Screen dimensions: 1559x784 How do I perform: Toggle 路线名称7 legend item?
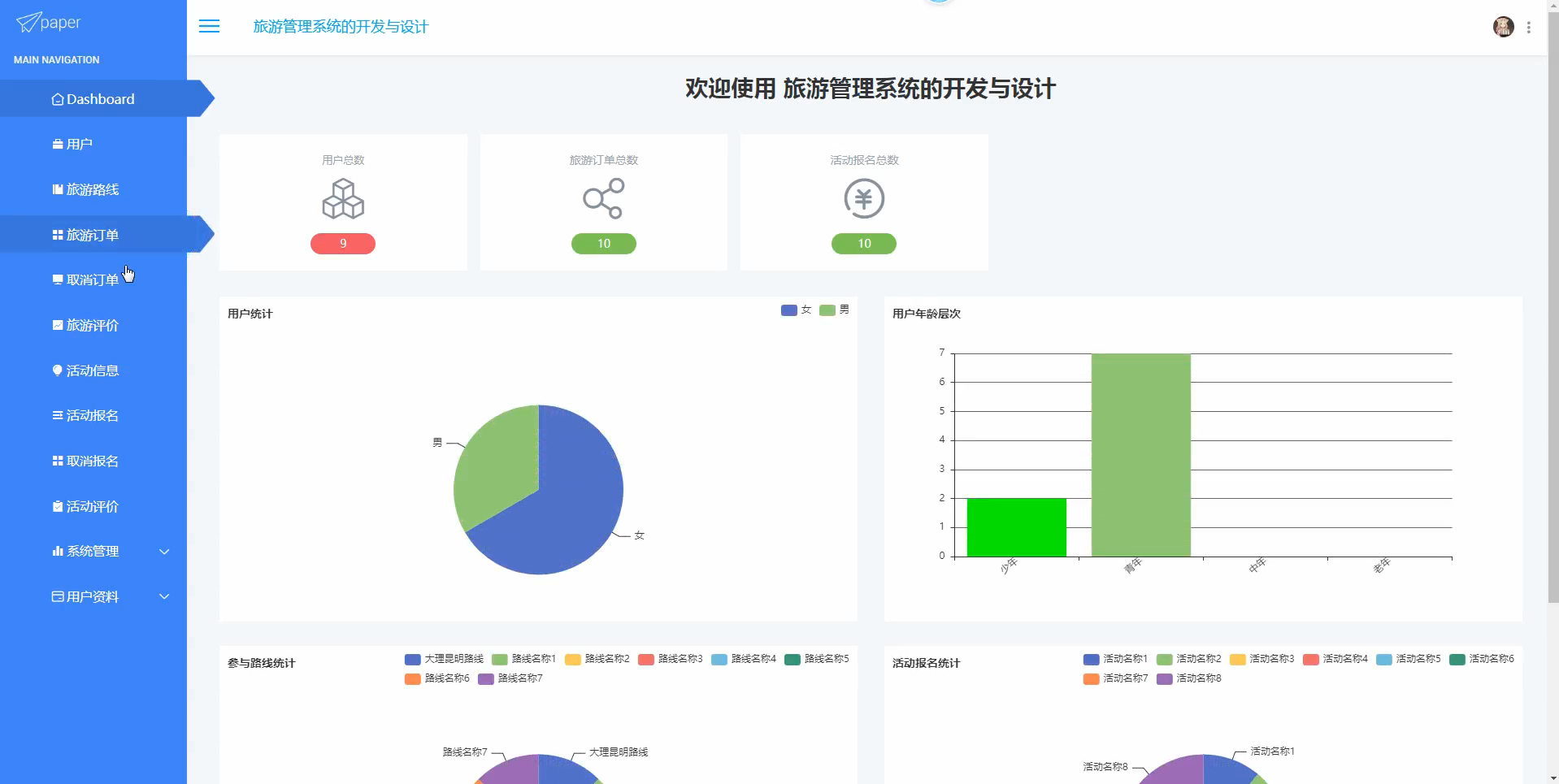(510, 678)
